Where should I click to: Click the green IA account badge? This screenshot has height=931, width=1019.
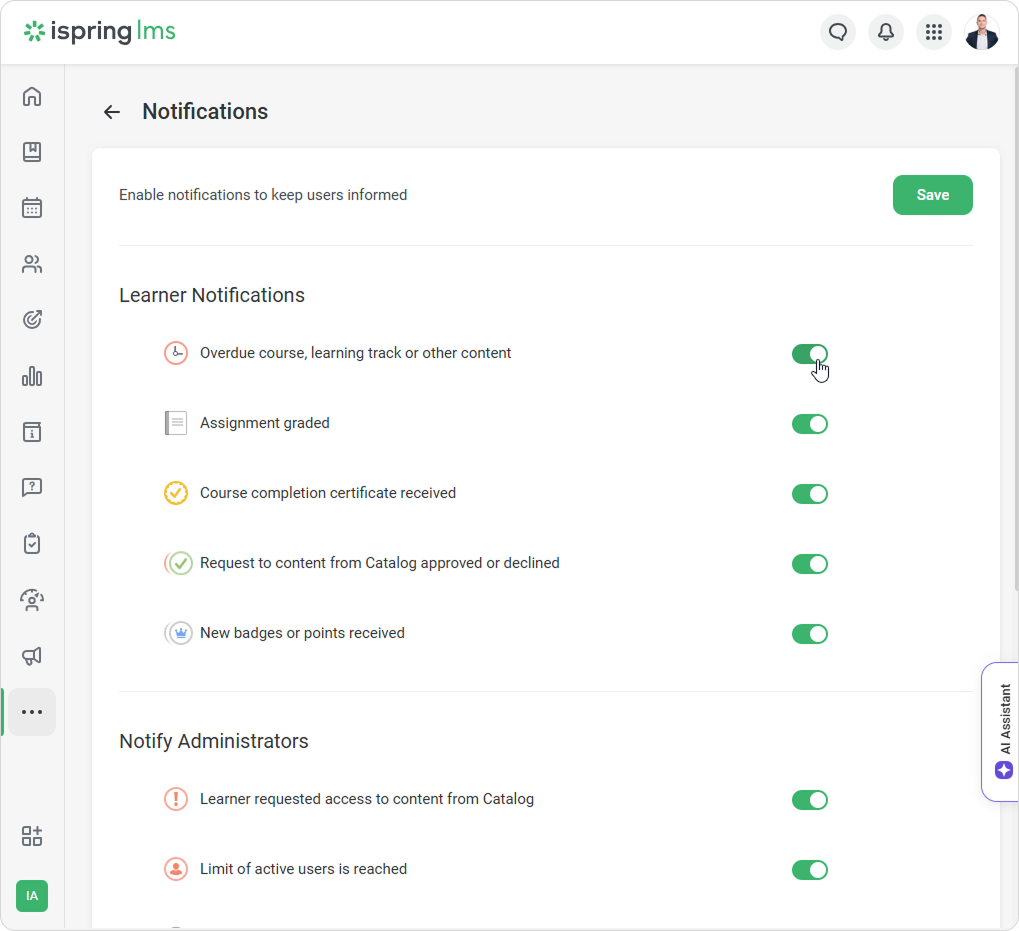32,896
